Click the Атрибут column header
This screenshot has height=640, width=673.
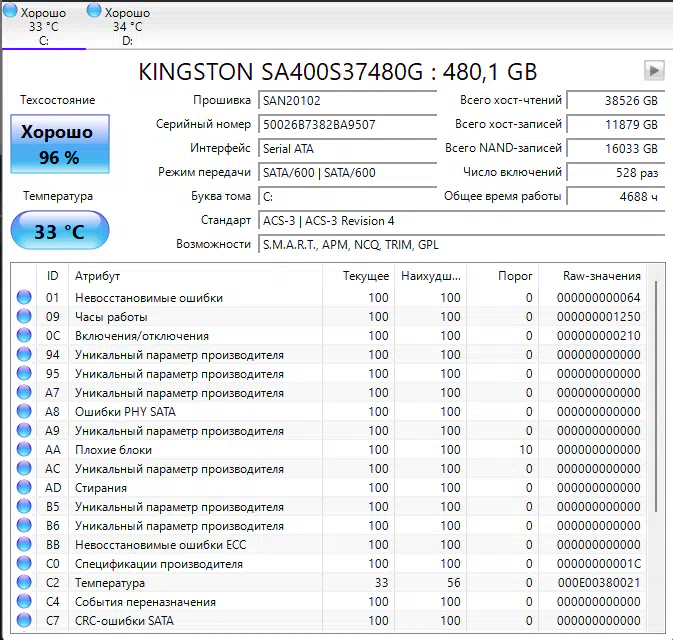point(196,276)
